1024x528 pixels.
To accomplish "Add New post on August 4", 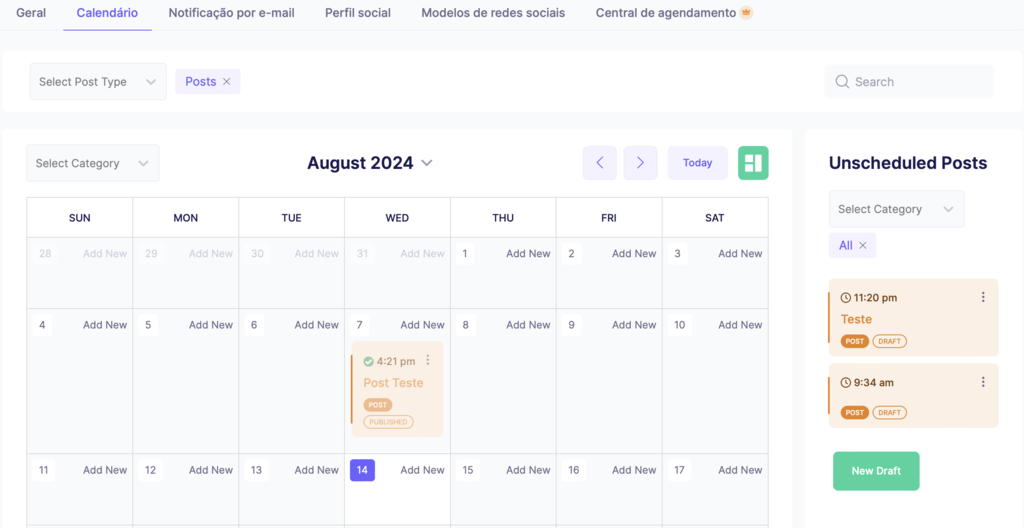I will pyautogui.click(x=105, y=325).
